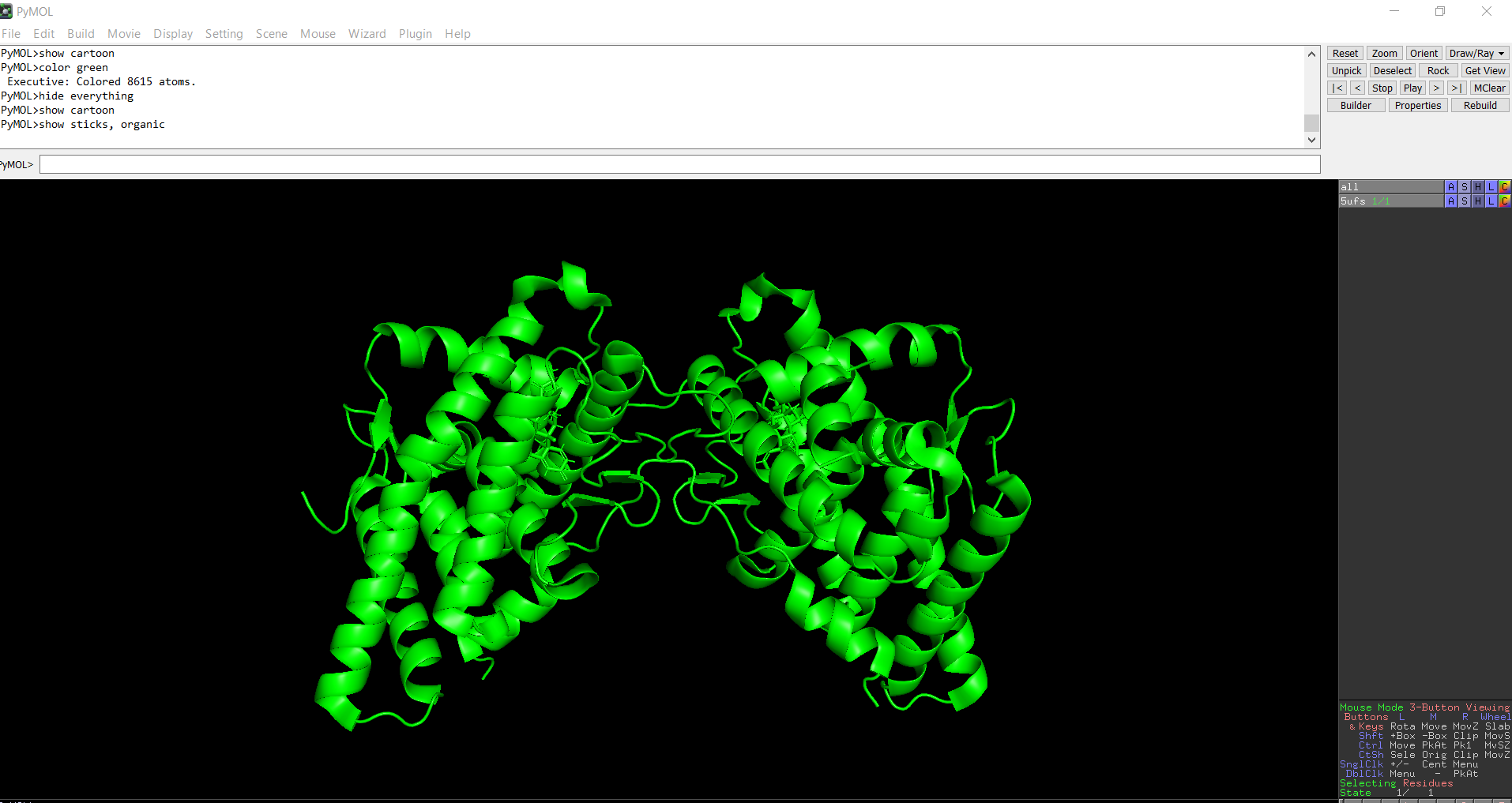Focus the PyMOL command input field
This screenshot has width=1512, height=803.
(680, 164)
